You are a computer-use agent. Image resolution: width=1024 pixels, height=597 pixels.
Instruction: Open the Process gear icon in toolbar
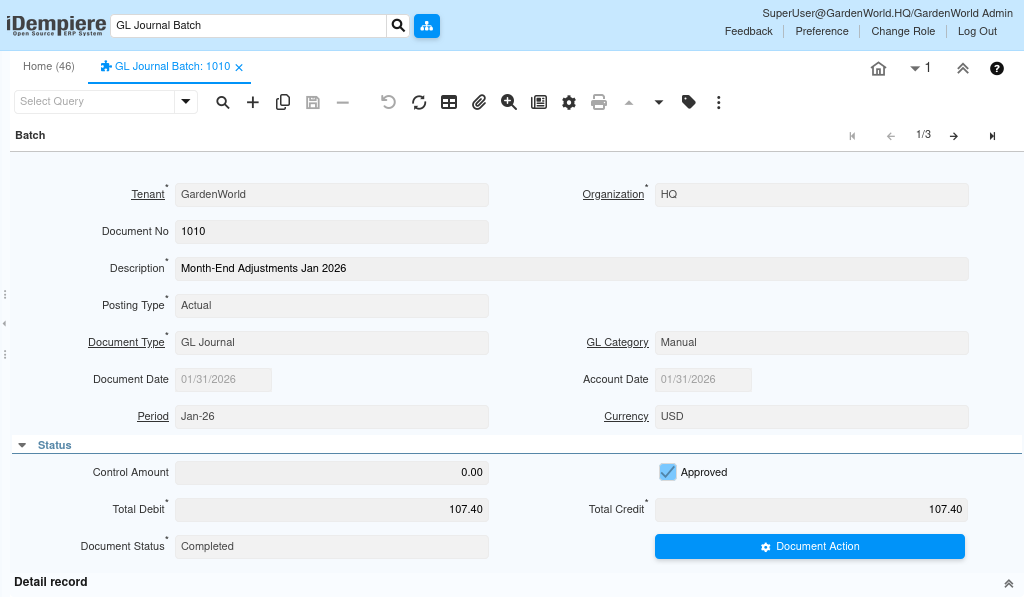tap(569, 102)
